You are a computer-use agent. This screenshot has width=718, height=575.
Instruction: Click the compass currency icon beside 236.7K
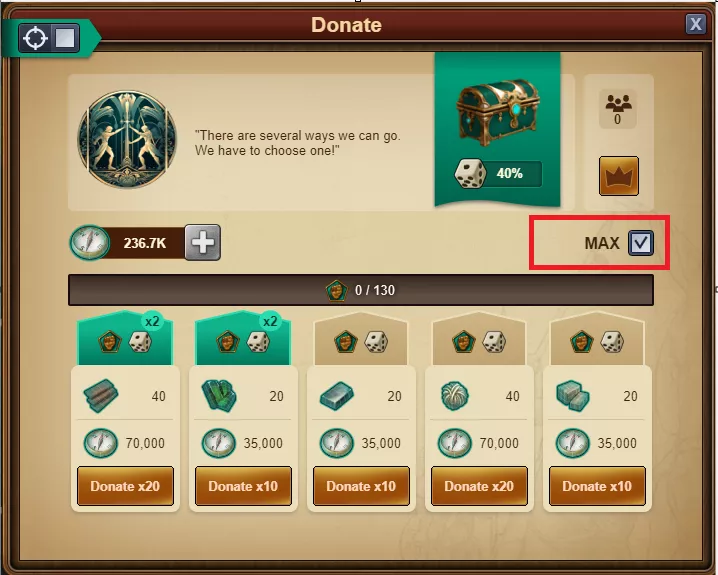[x=90, y=243]
